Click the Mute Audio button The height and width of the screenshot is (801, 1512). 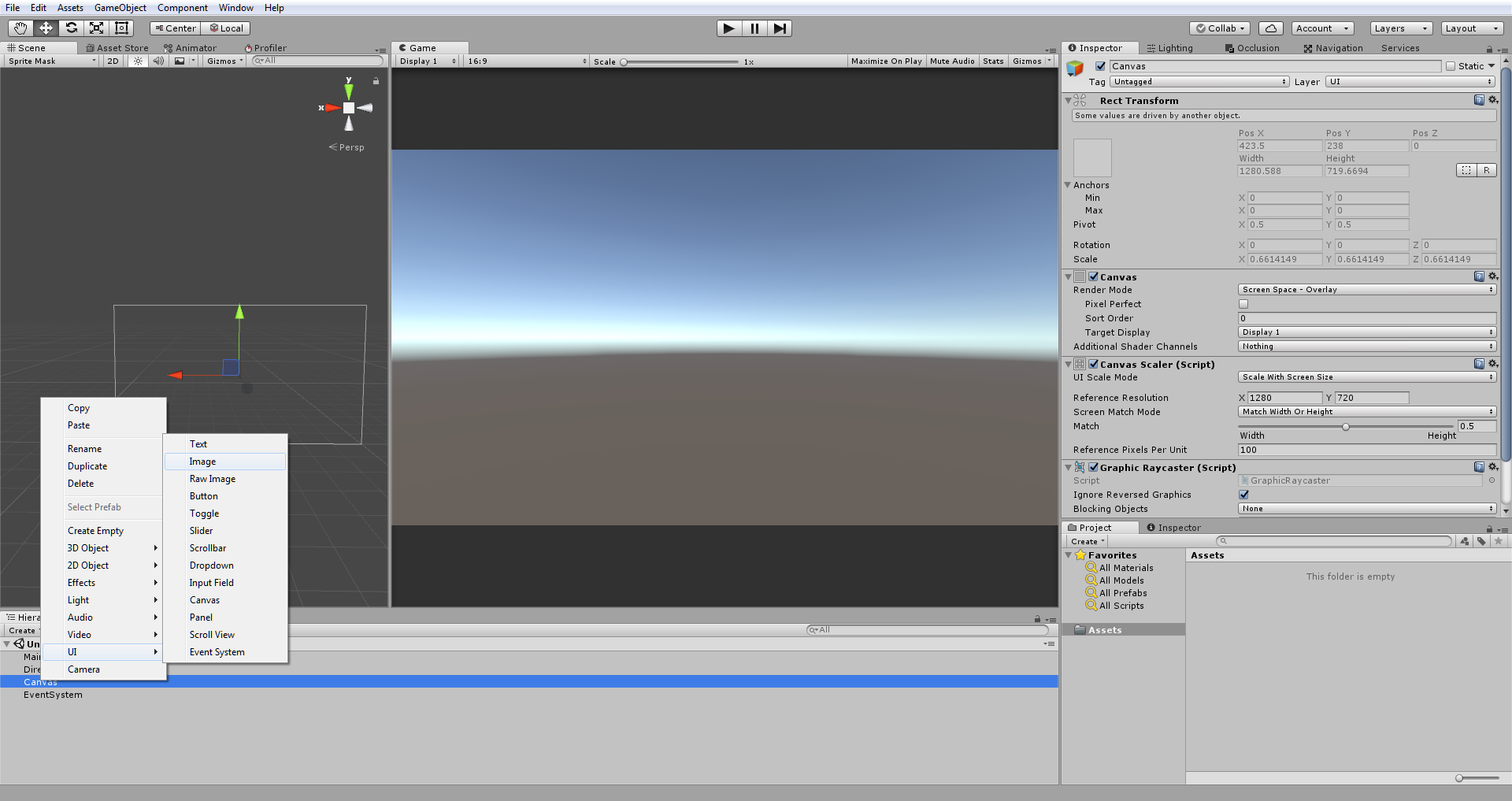point(951,61)
